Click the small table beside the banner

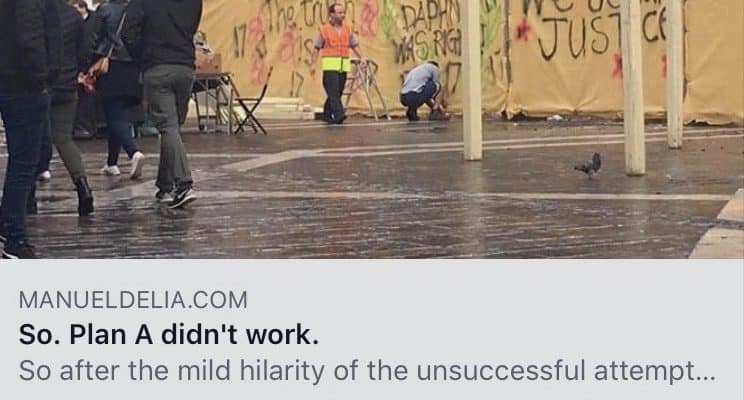[x=213, y=101]
